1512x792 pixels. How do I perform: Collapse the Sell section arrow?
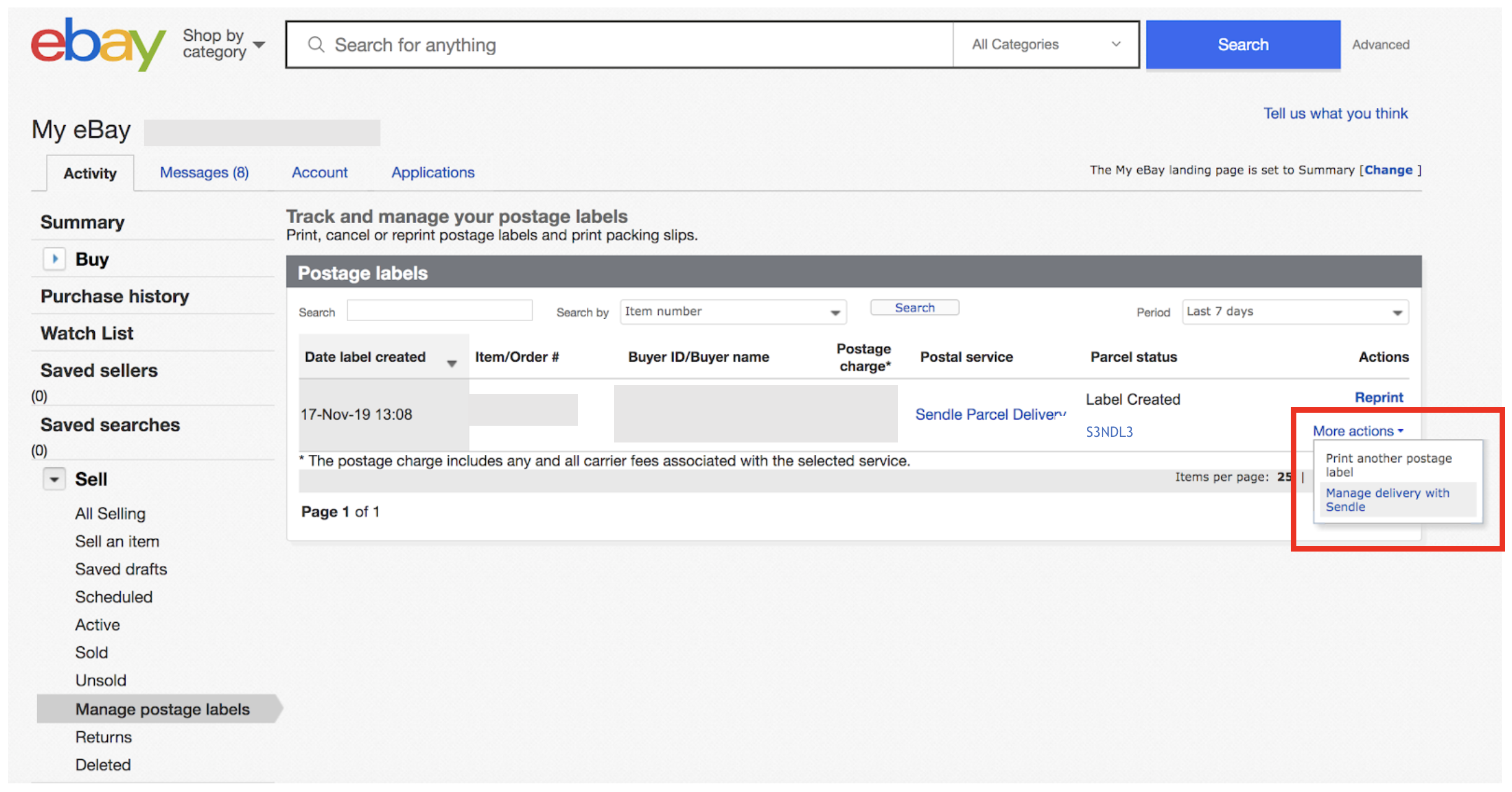pos(55,479)
